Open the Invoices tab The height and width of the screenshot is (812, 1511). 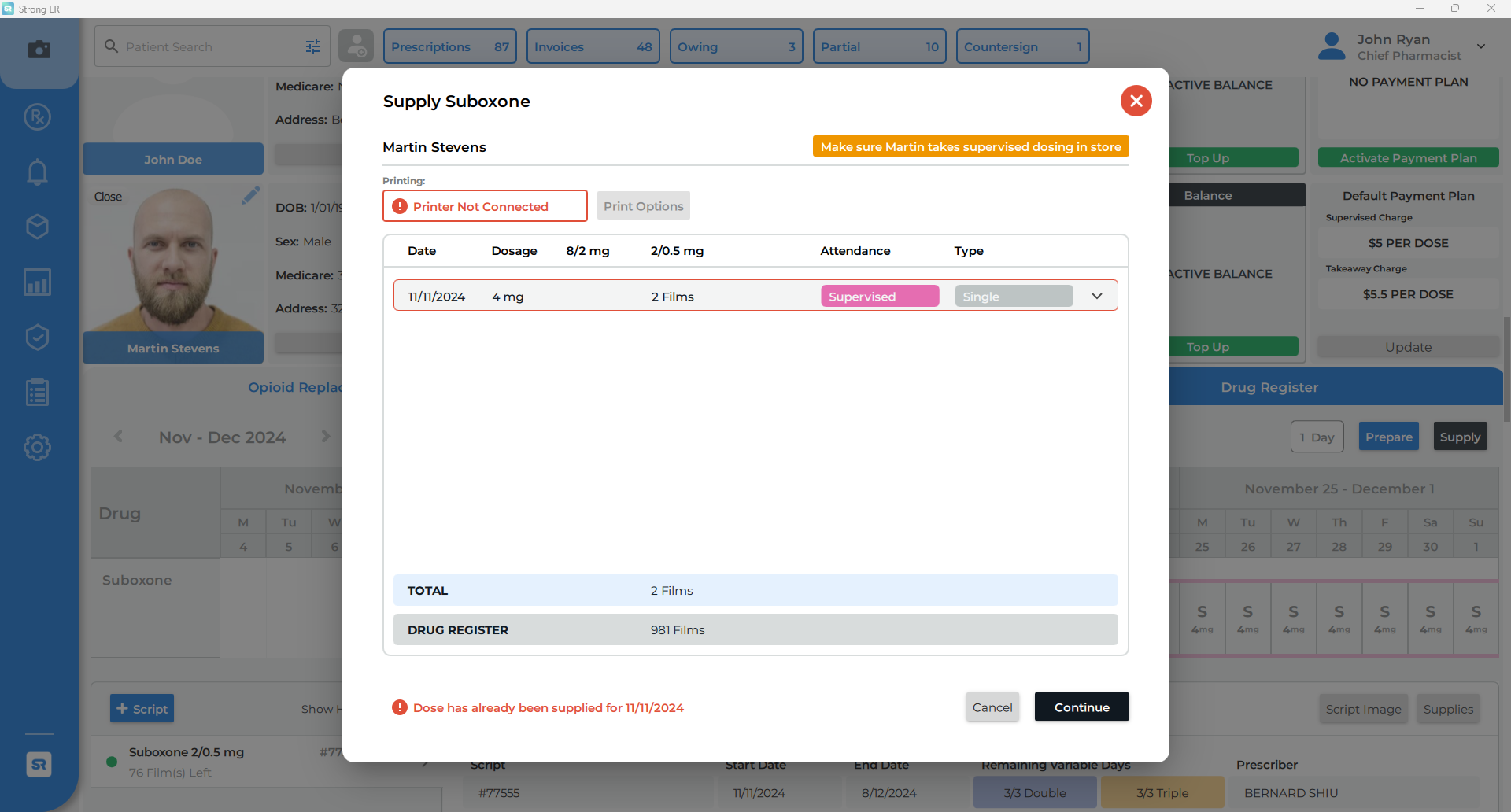tap(593, 46)
